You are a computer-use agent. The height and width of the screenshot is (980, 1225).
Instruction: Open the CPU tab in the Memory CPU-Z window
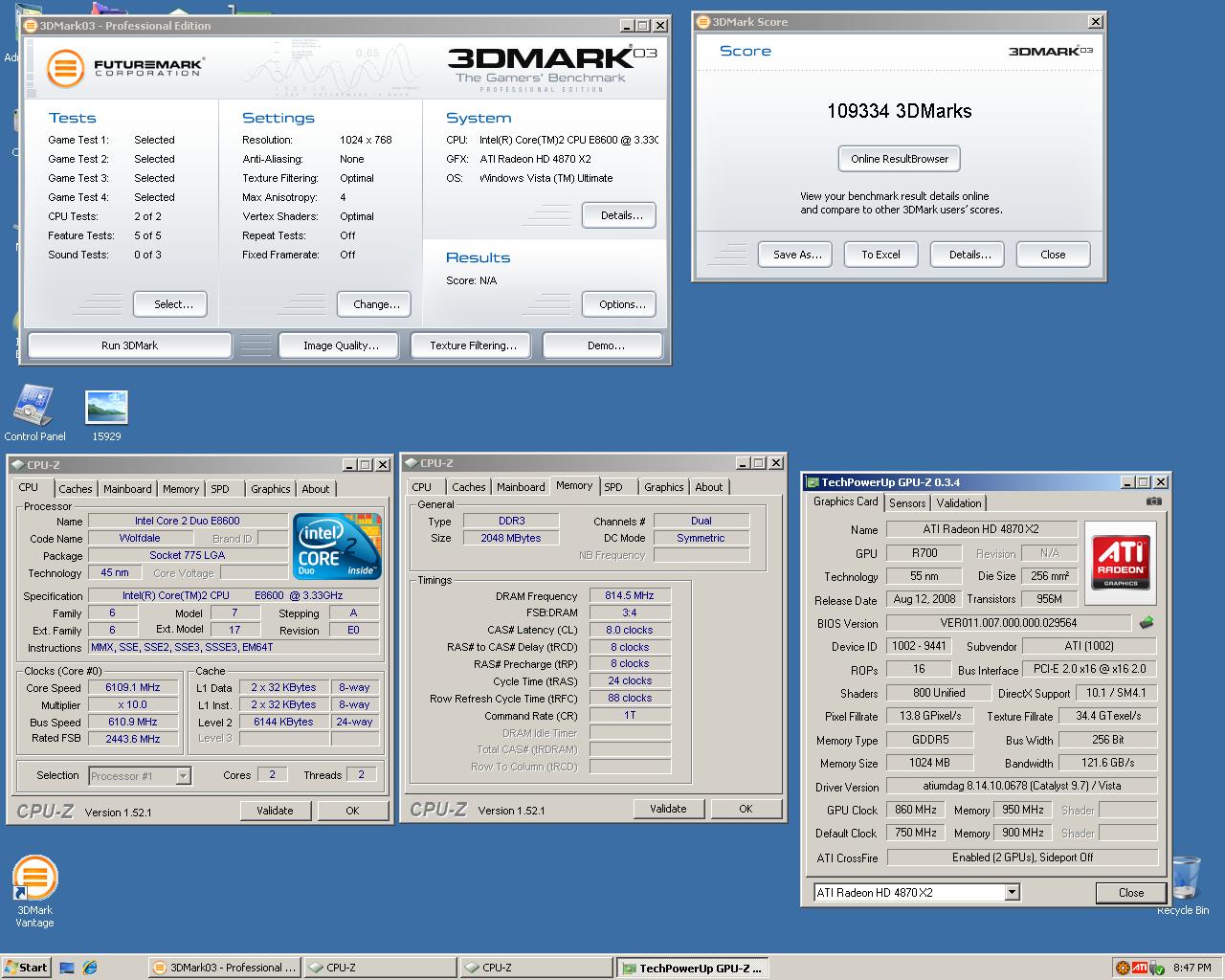(422, 487)
